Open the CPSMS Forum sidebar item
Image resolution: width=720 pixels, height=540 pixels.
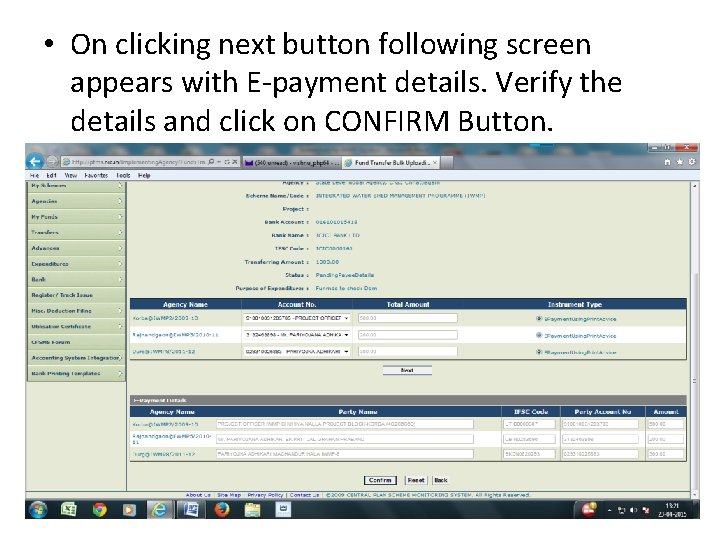coord(76,342)
